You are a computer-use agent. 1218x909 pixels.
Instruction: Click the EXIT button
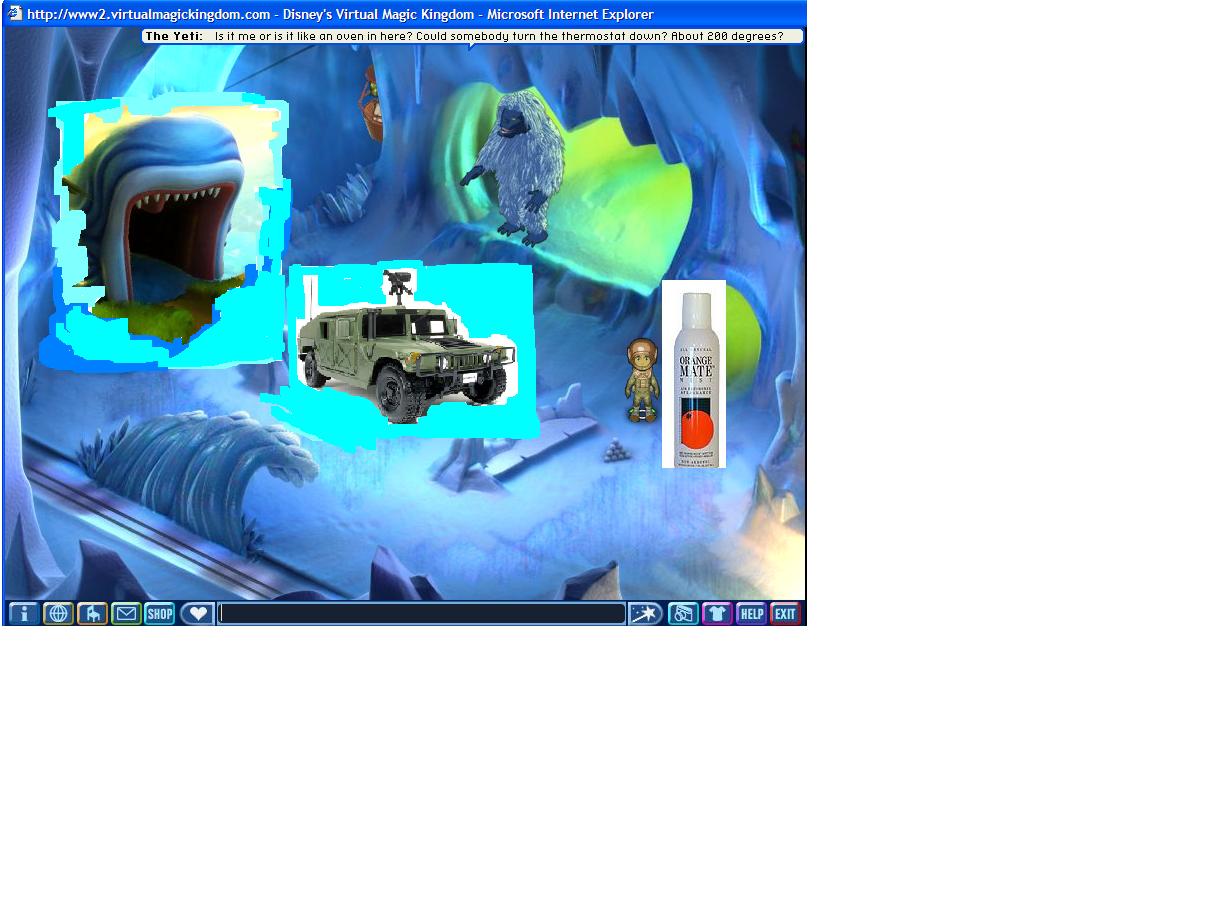785,613
